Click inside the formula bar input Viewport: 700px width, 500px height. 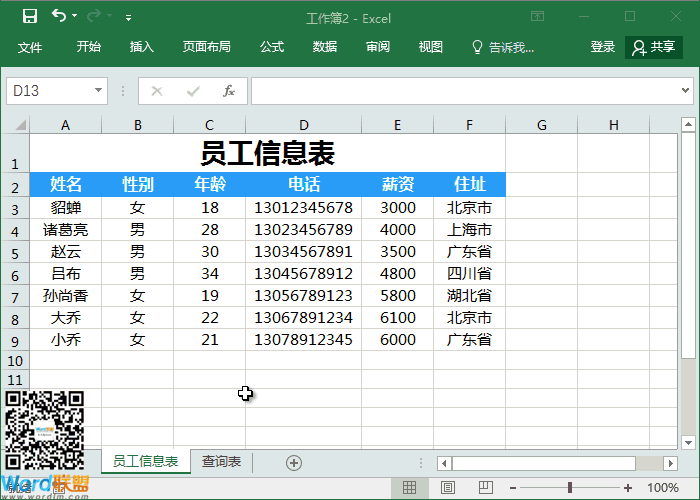click(464, 91)
